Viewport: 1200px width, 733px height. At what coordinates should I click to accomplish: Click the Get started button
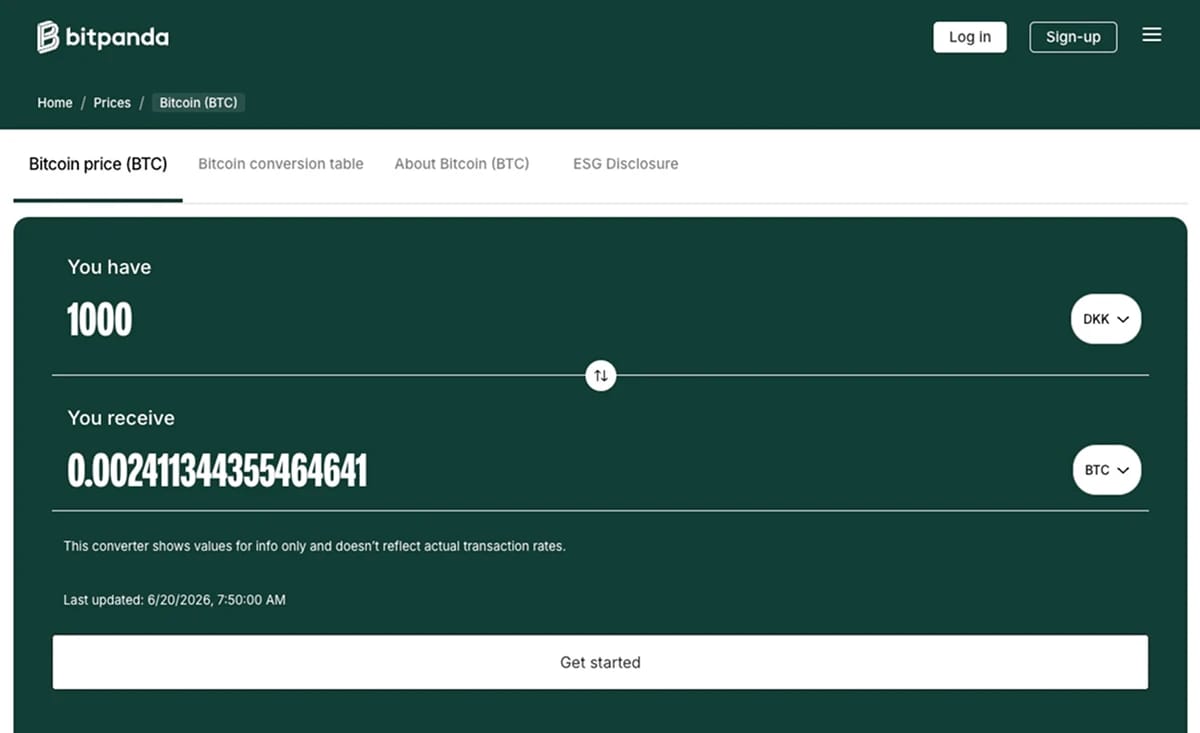coord(600,662)
